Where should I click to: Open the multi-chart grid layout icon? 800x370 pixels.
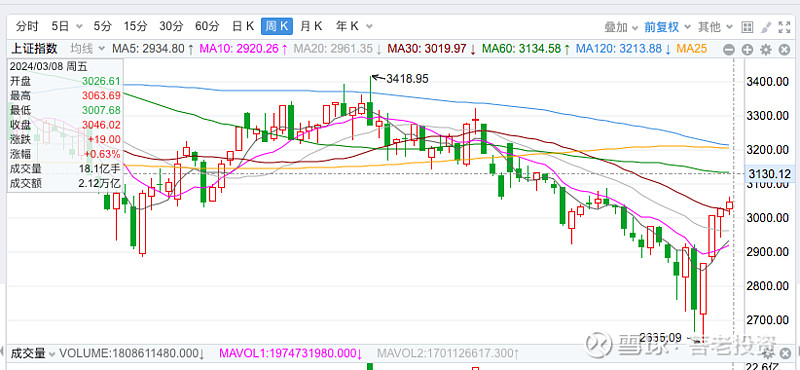pos(747,27)
